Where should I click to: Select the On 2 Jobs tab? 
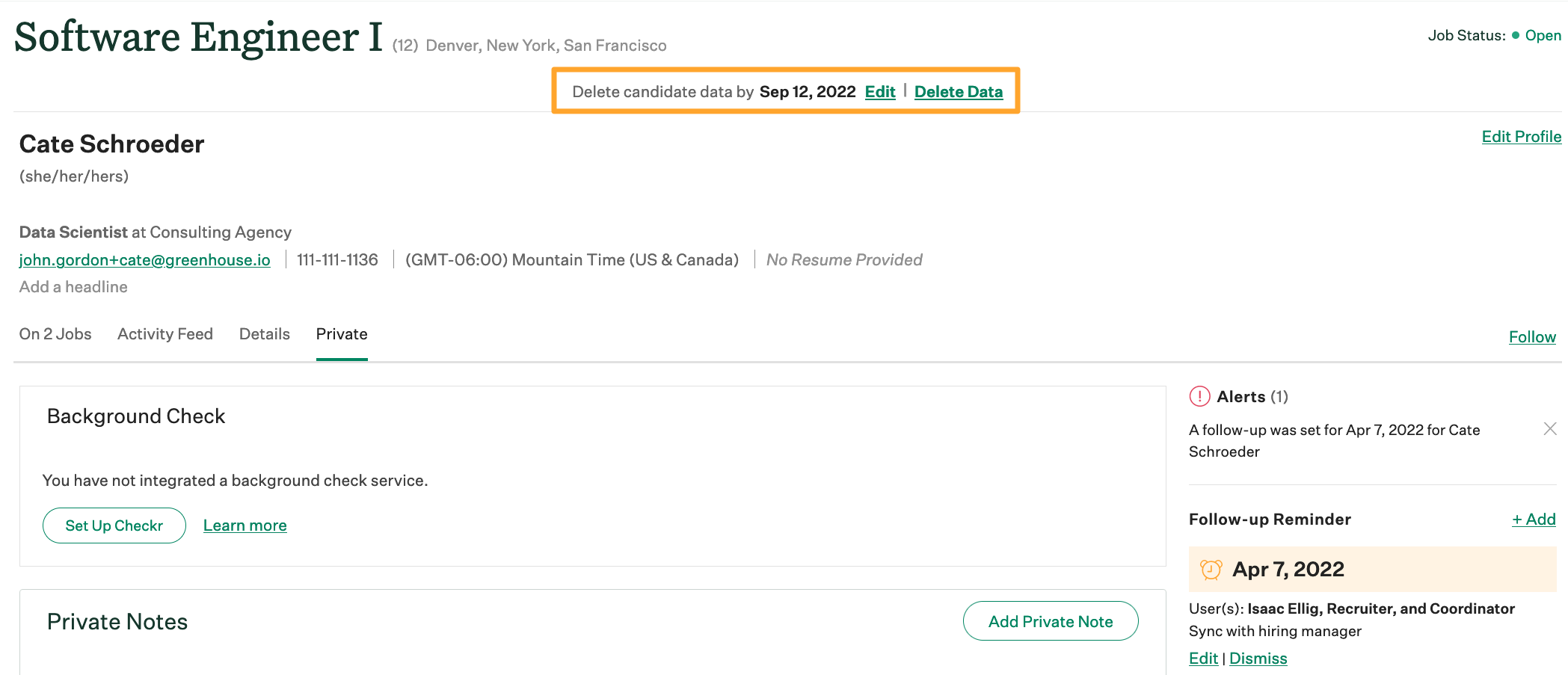pyautogui.click(x=55, y=334)
